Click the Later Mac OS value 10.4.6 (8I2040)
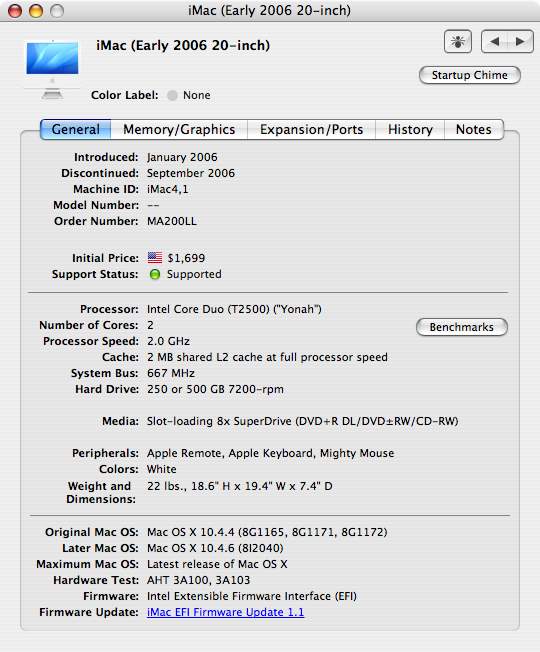Screen dimensions: 540x652 tap(215, 548)
